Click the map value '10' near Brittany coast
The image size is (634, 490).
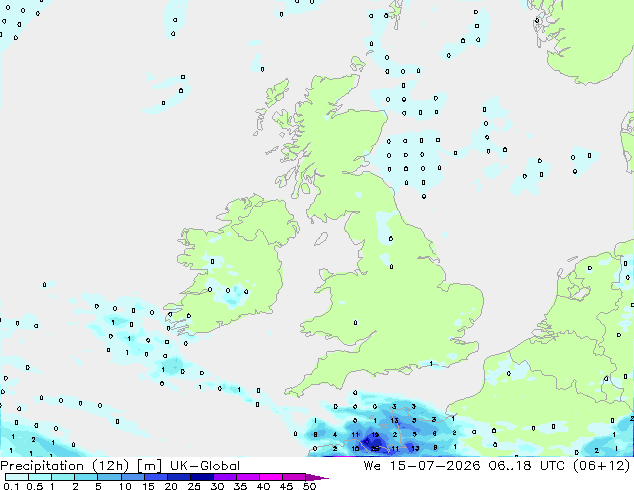pos(355,448)
